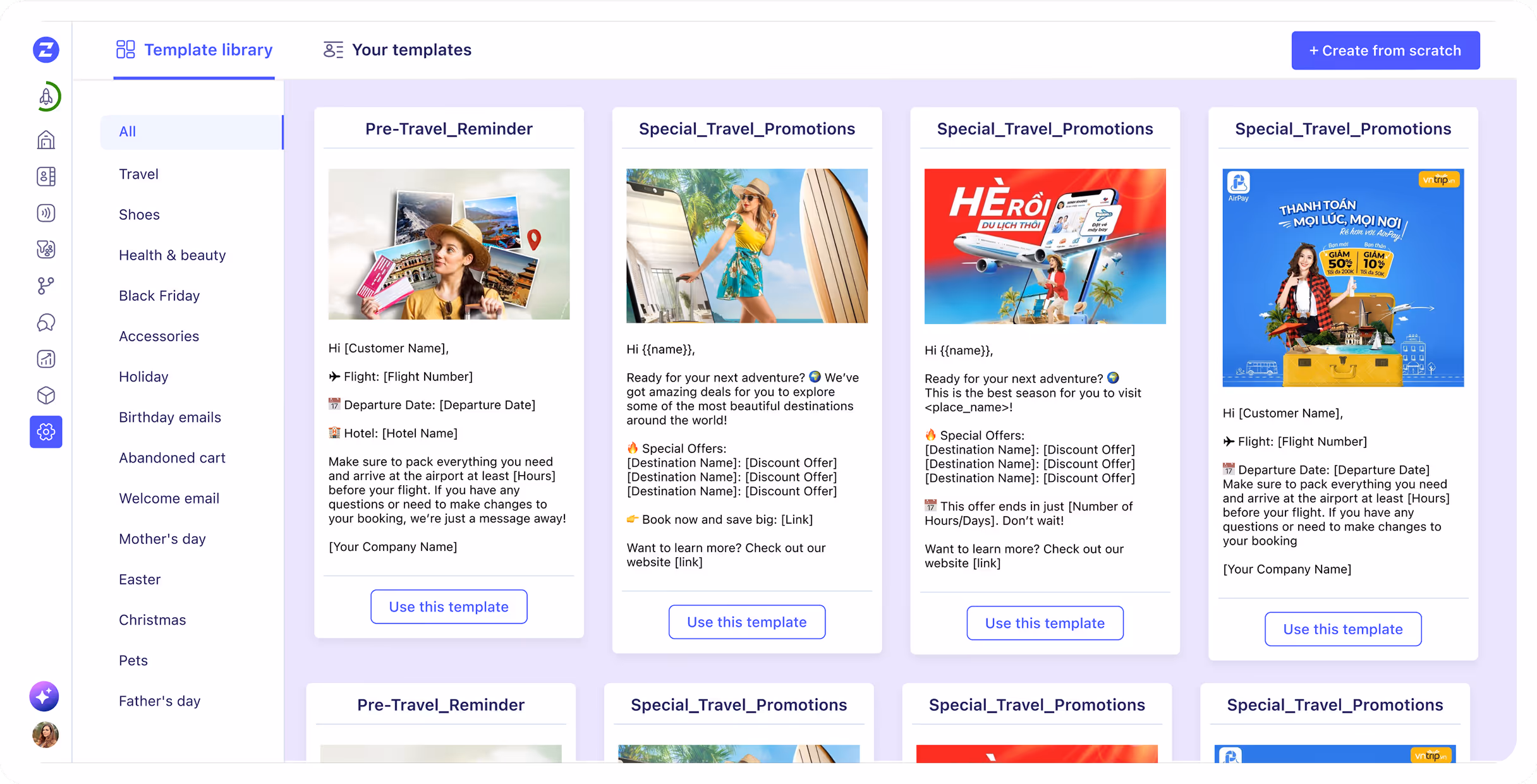Open the audience segment funnel icon
This screenshot has width=1537, height=784.
[x=46, y=250]
